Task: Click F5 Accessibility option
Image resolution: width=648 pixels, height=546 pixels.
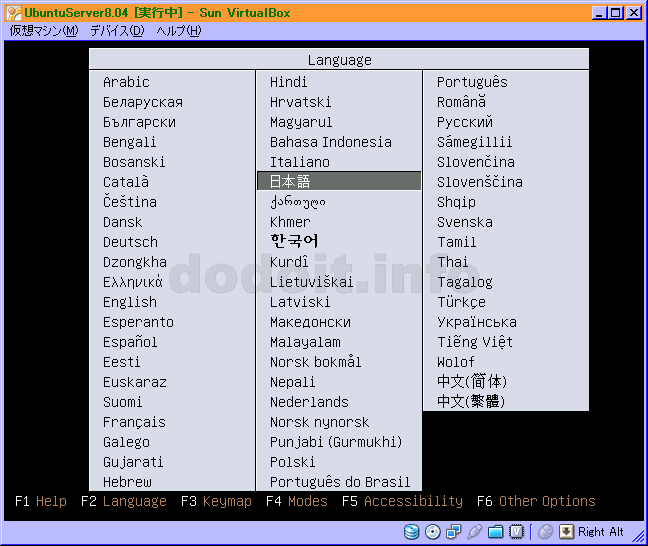Action: [402, 501]
